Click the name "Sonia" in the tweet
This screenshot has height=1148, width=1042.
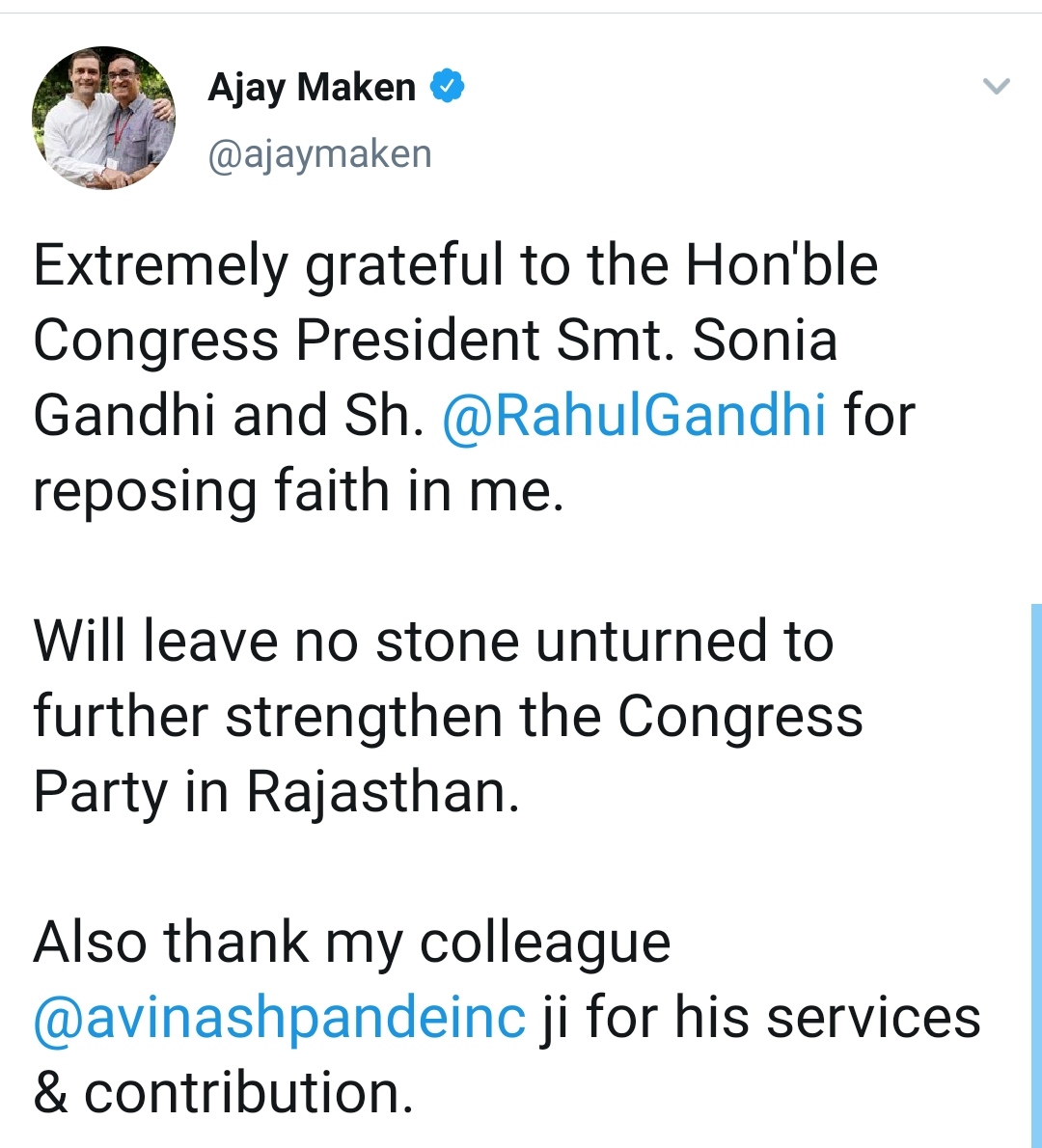764,340
